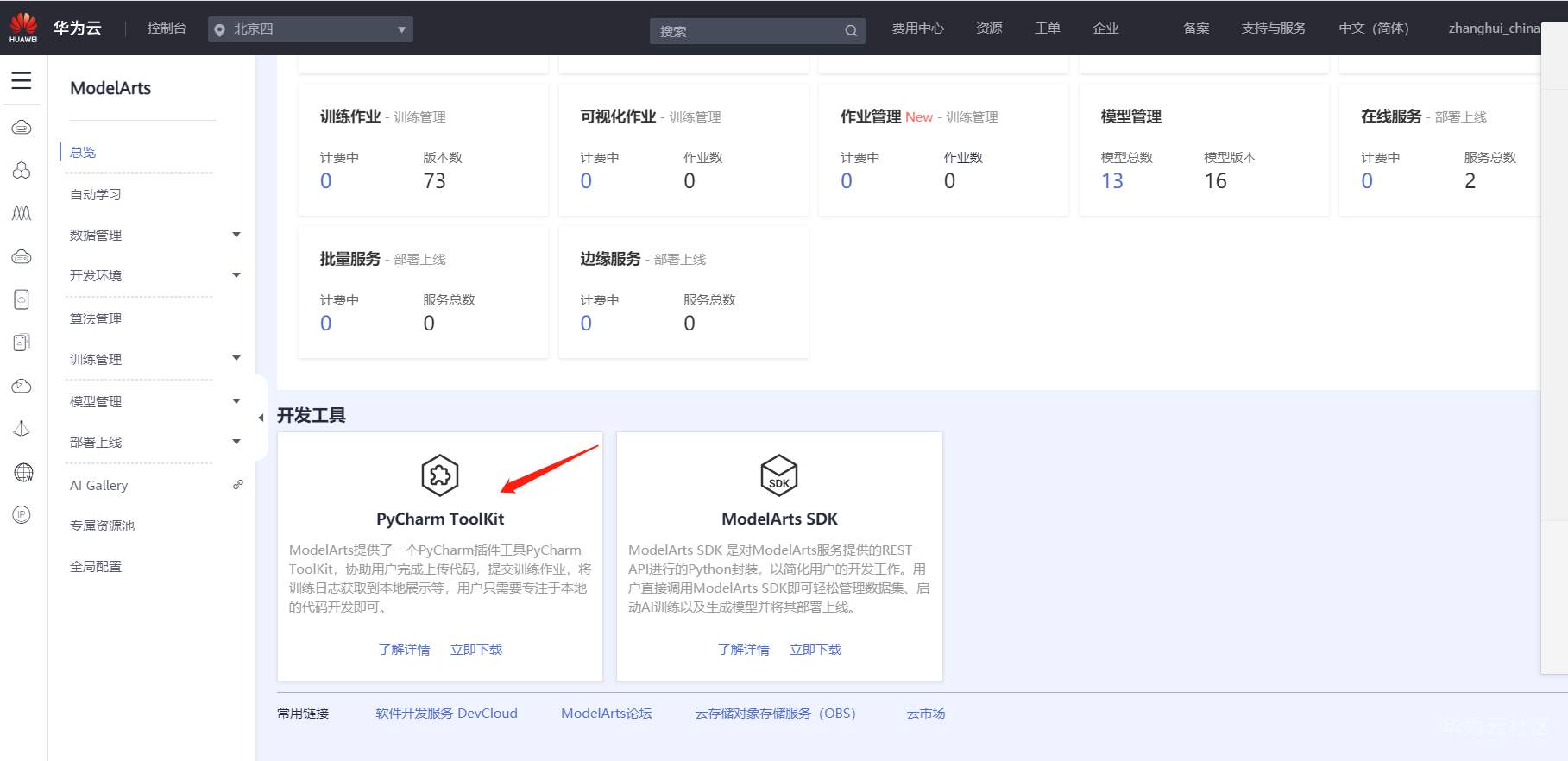Click 了解详情 under PyCharm ToolKit
The image size is (1568, 761).
coord(404,649)
